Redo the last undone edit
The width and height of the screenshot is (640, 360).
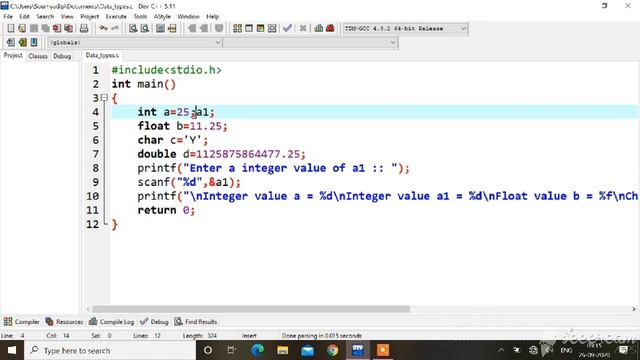[115, 28]
